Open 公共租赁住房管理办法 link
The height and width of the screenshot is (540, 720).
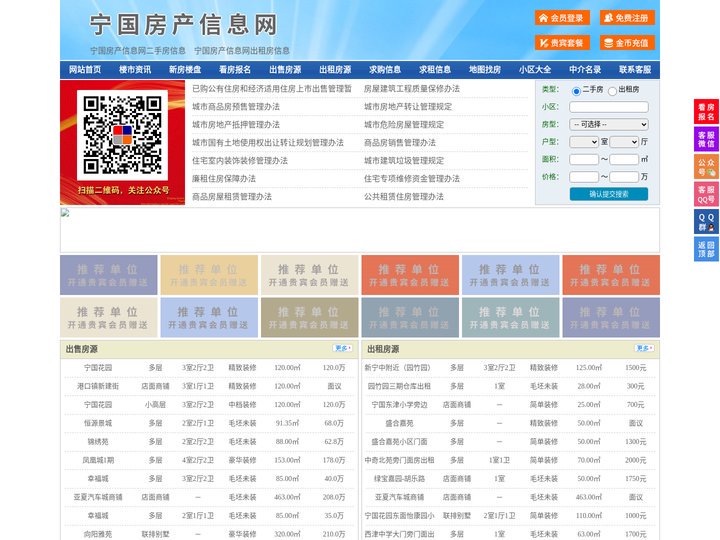404,197
